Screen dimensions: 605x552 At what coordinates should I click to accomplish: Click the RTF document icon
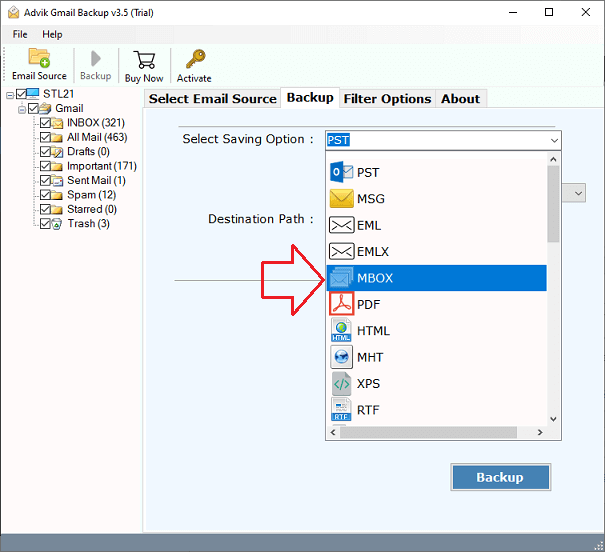(341, 410)
